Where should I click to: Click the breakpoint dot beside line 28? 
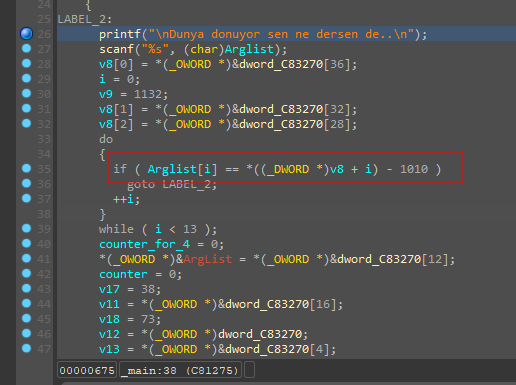click(26, 63)
